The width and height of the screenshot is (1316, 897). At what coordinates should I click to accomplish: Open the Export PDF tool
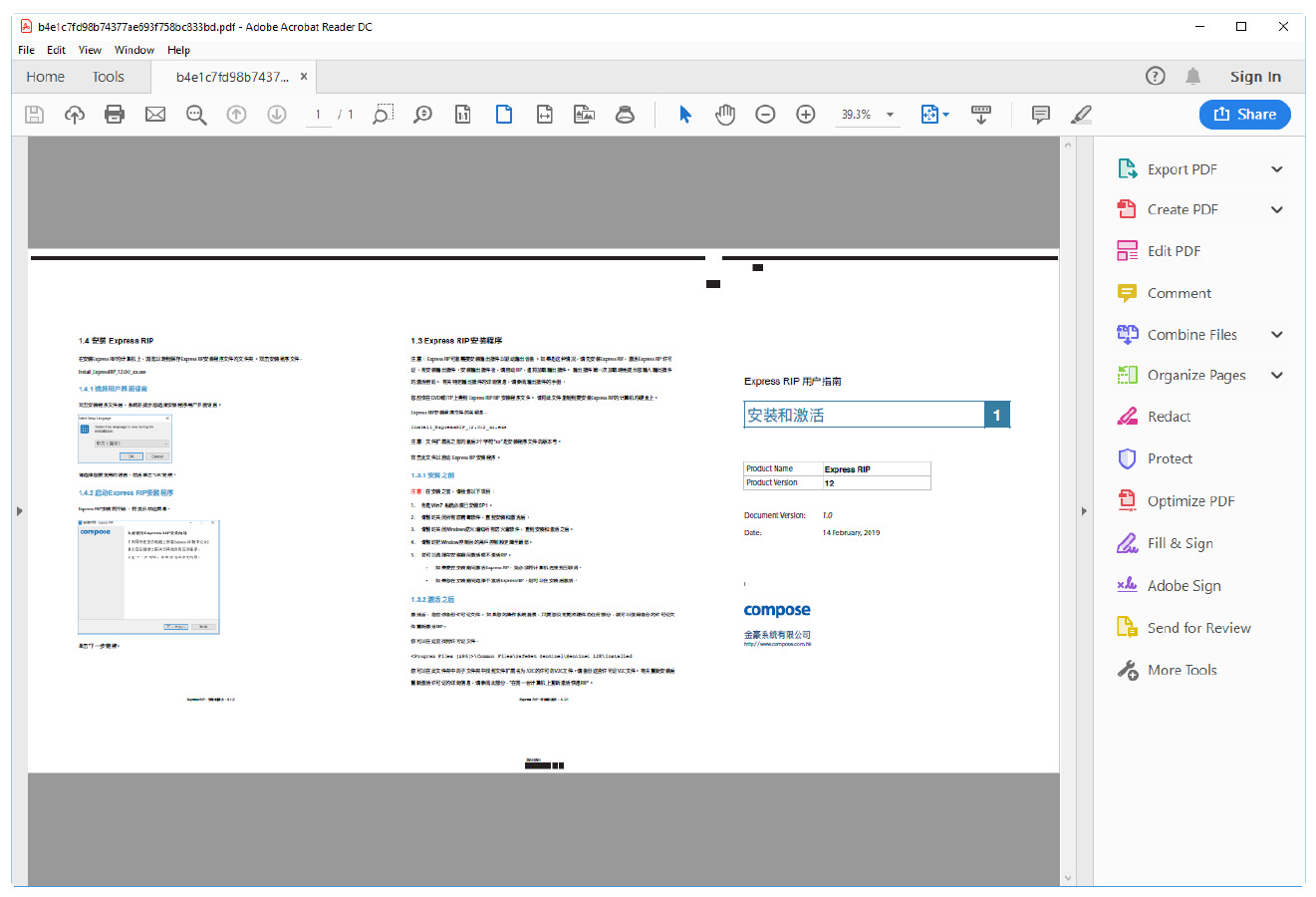1182,169
